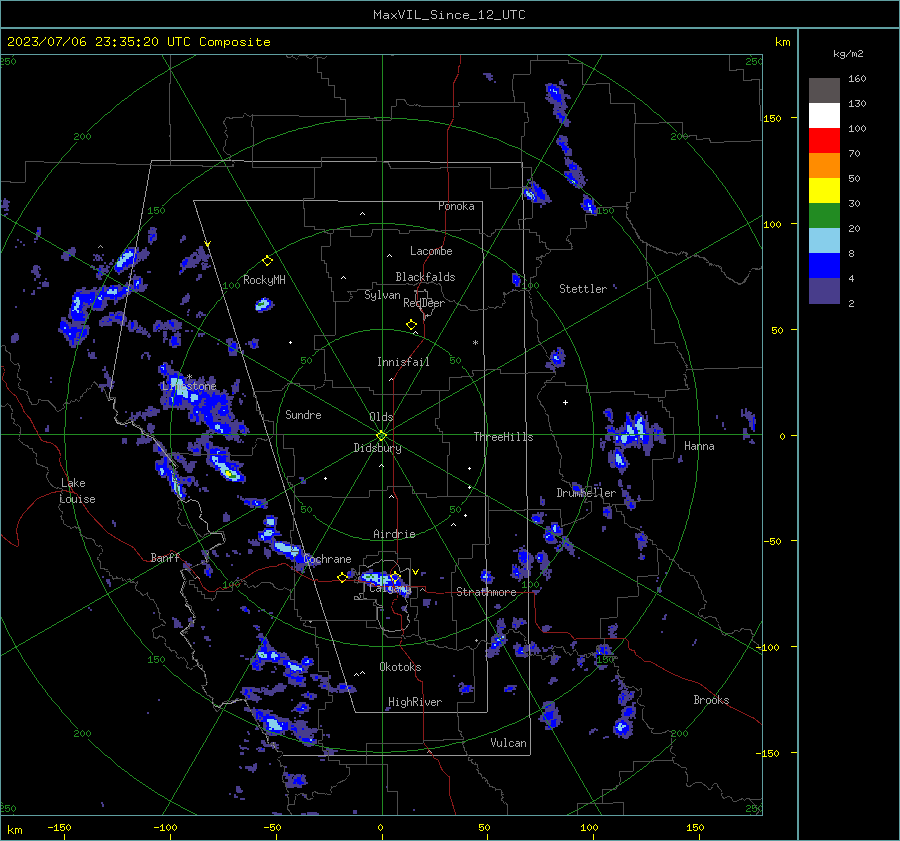This screenshot has width=900, height=841.
Task: Click the yellow diamond marker west of Calgary
Action: pos(342,577)
